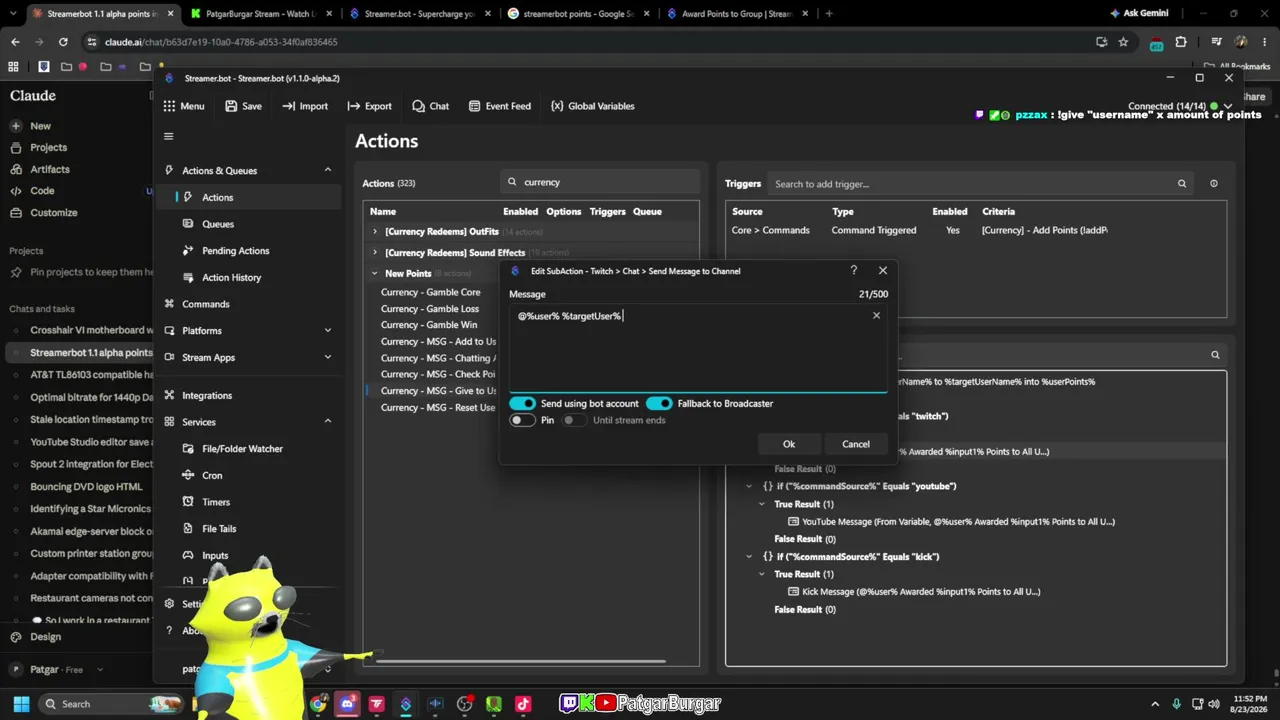Open the Import dialog
The image size is (1280, 720).
coord(305,106)
